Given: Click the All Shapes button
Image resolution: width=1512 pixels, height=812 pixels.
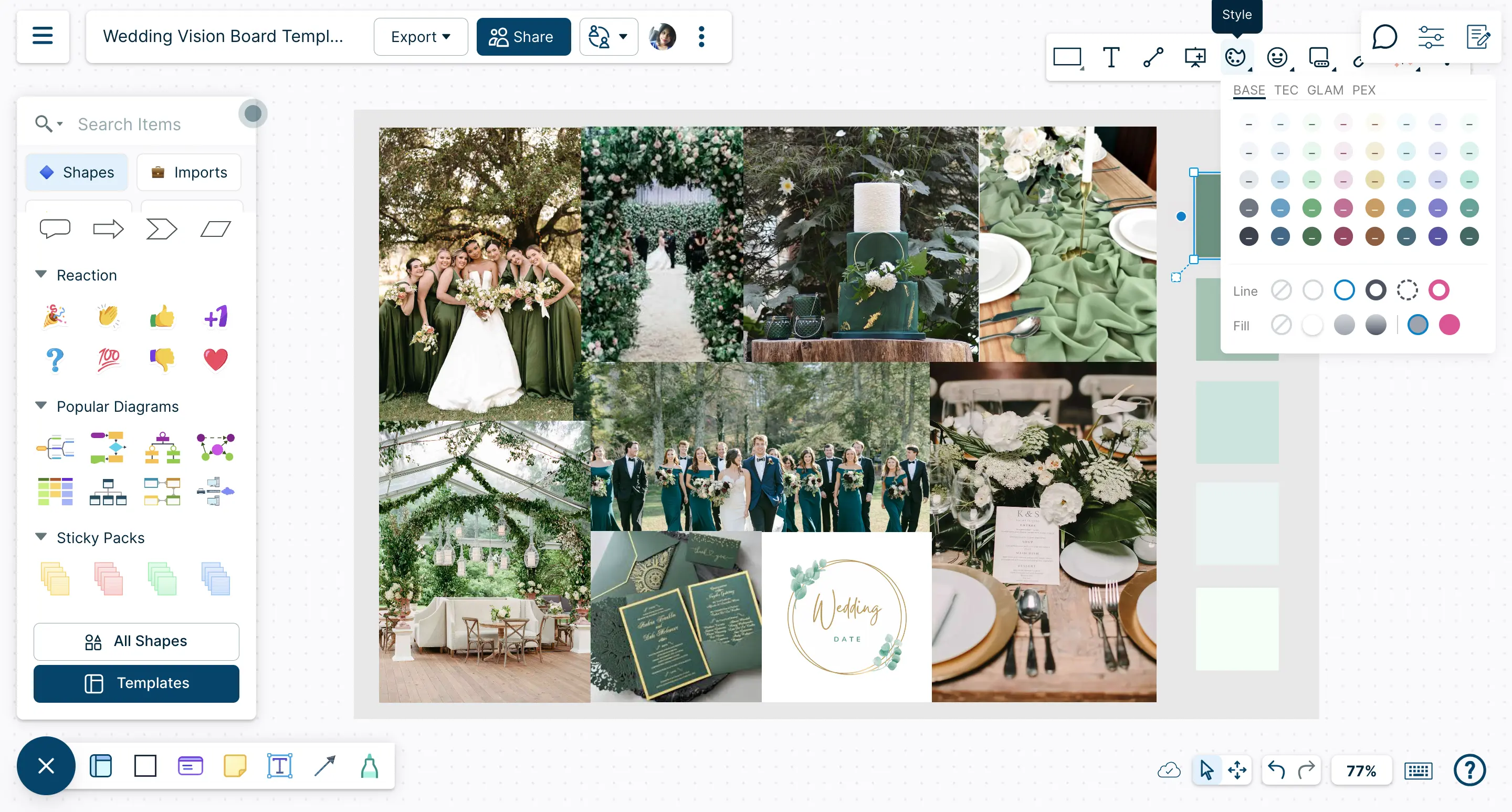Looking at the screenshot, I should 135,641.
